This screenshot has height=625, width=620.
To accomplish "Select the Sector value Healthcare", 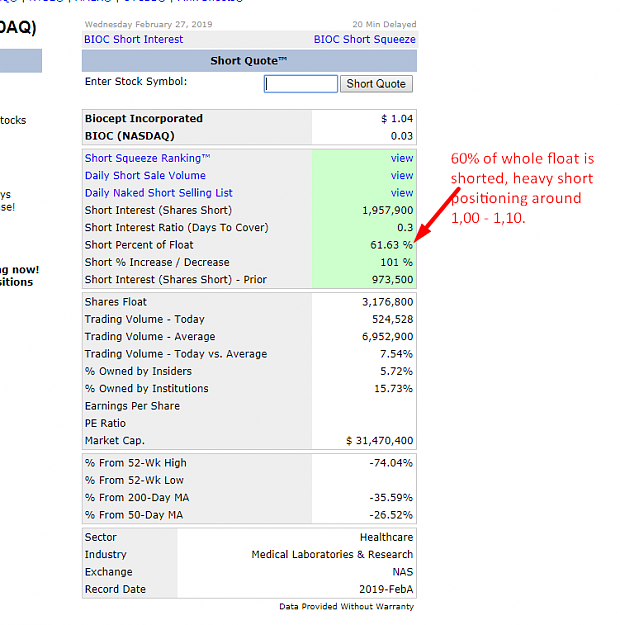I will tap(386, 537).
